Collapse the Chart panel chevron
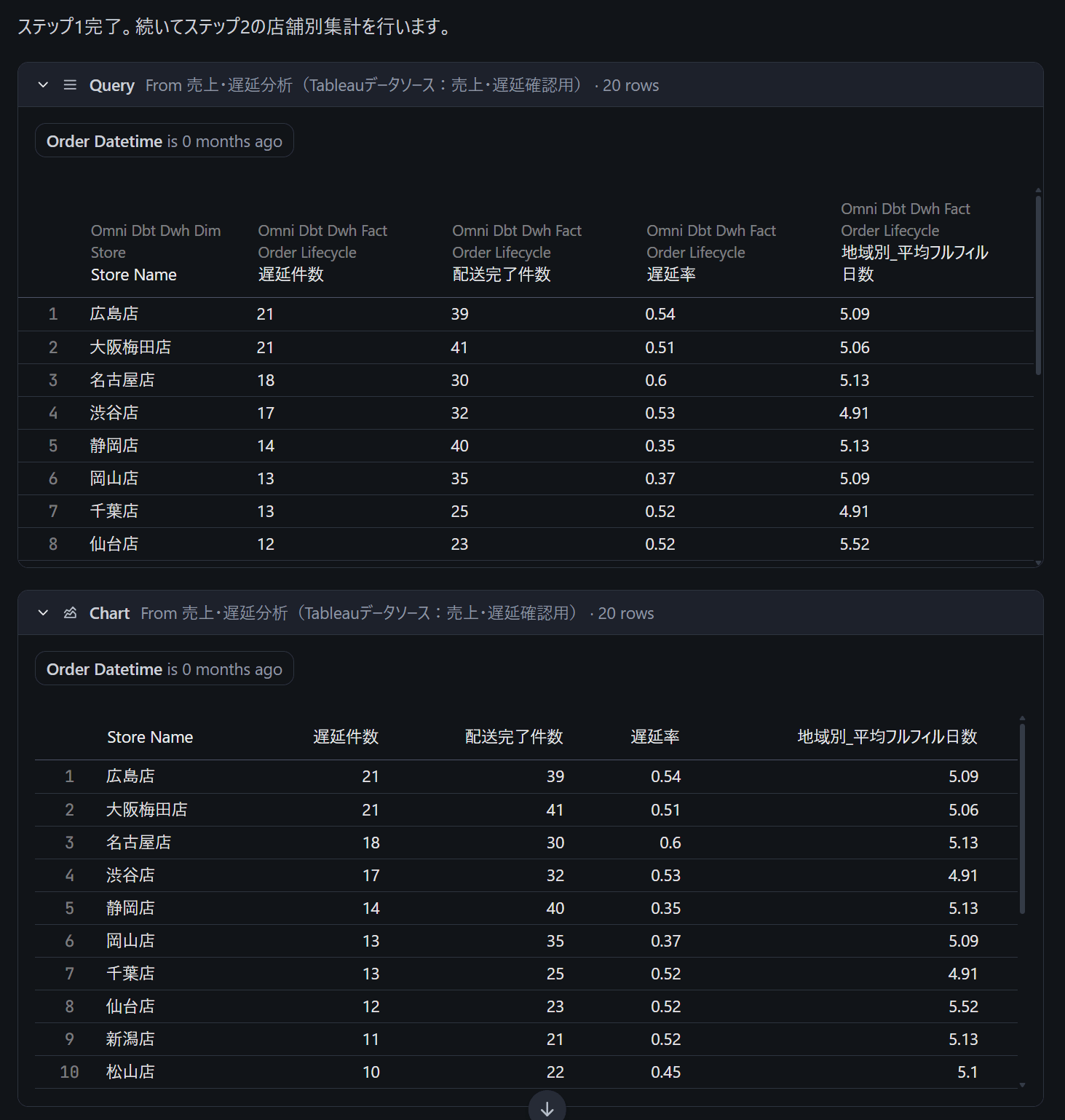 click(43, 613)
